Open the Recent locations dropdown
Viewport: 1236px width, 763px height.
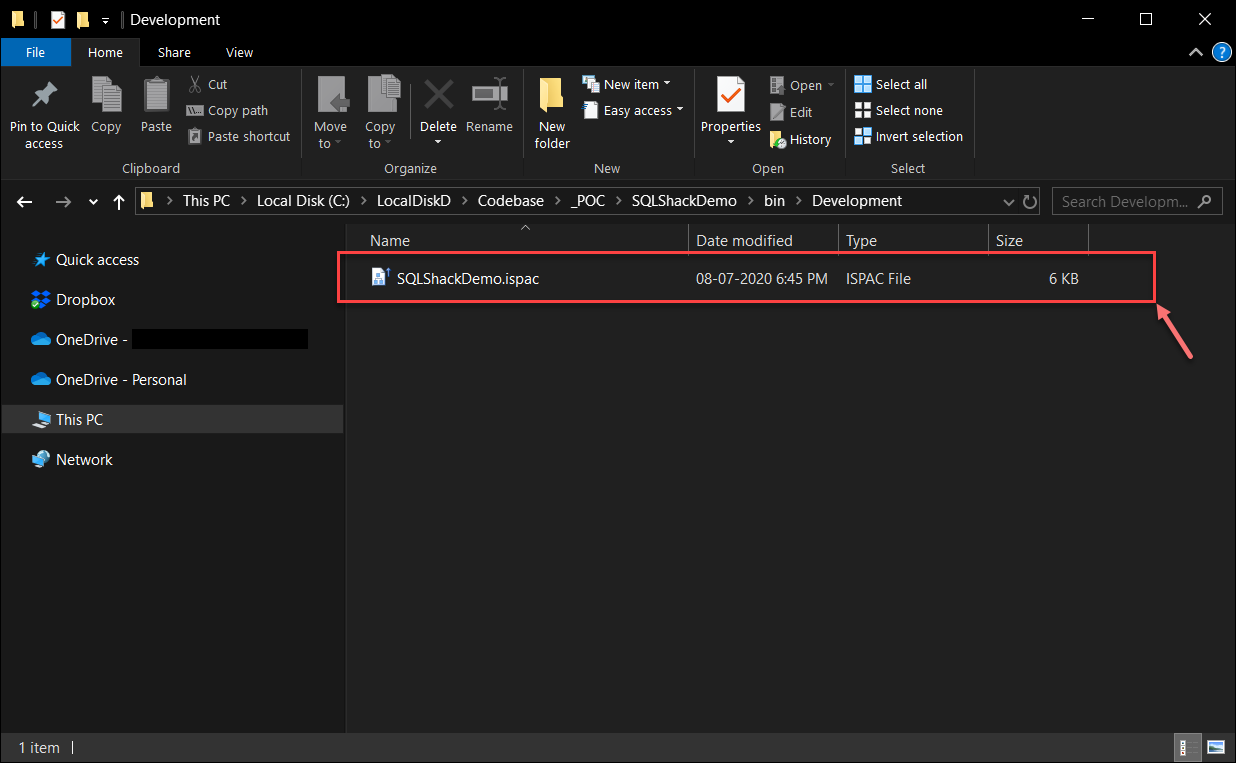[x=93, y=202]
